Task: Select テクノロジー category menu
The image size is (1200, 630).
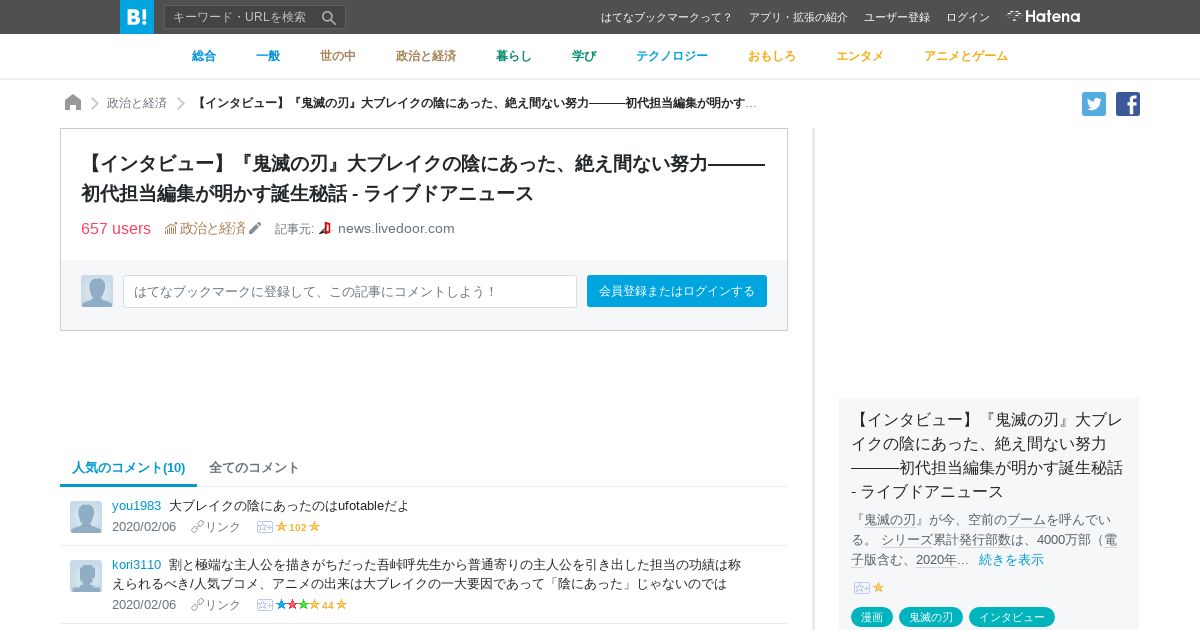Action: (x=672, y=56)
